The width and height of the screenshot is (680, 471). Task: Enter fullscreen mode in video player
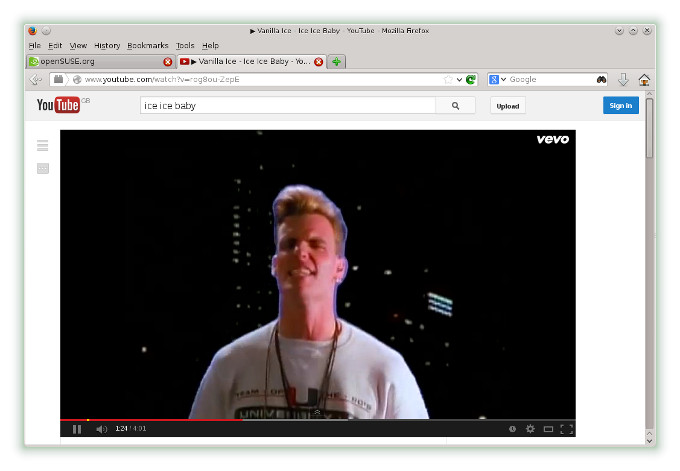click(566, 429)
